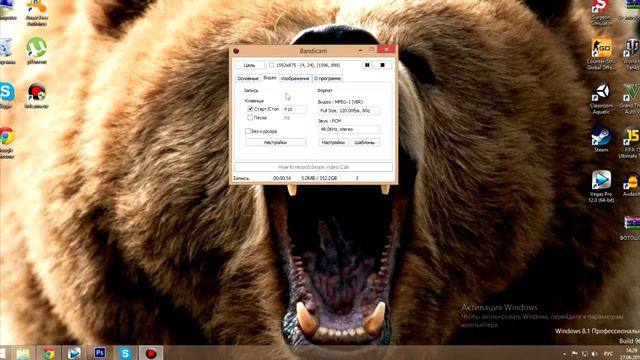
Task: Open Photoshop from the taskbar
Action: (100, 353)
